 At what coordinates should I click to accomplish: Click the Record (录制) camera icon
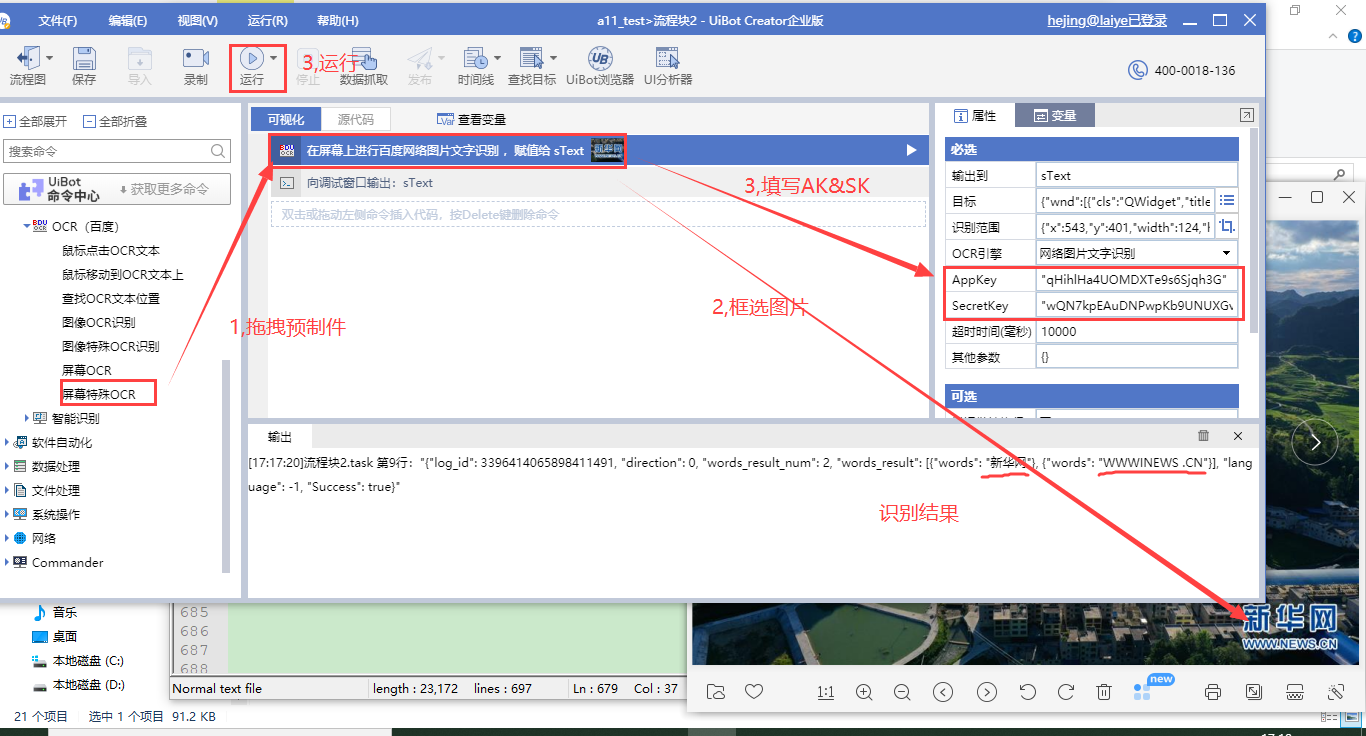[x=196, y=60]
